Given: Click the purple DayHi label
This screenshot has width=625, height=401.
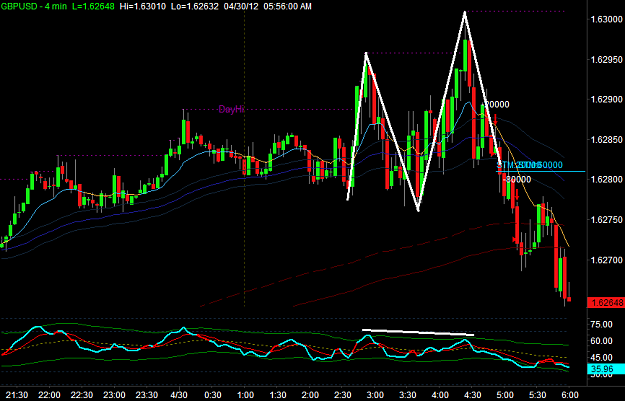Looking at the screenshot, I should 231,110.
